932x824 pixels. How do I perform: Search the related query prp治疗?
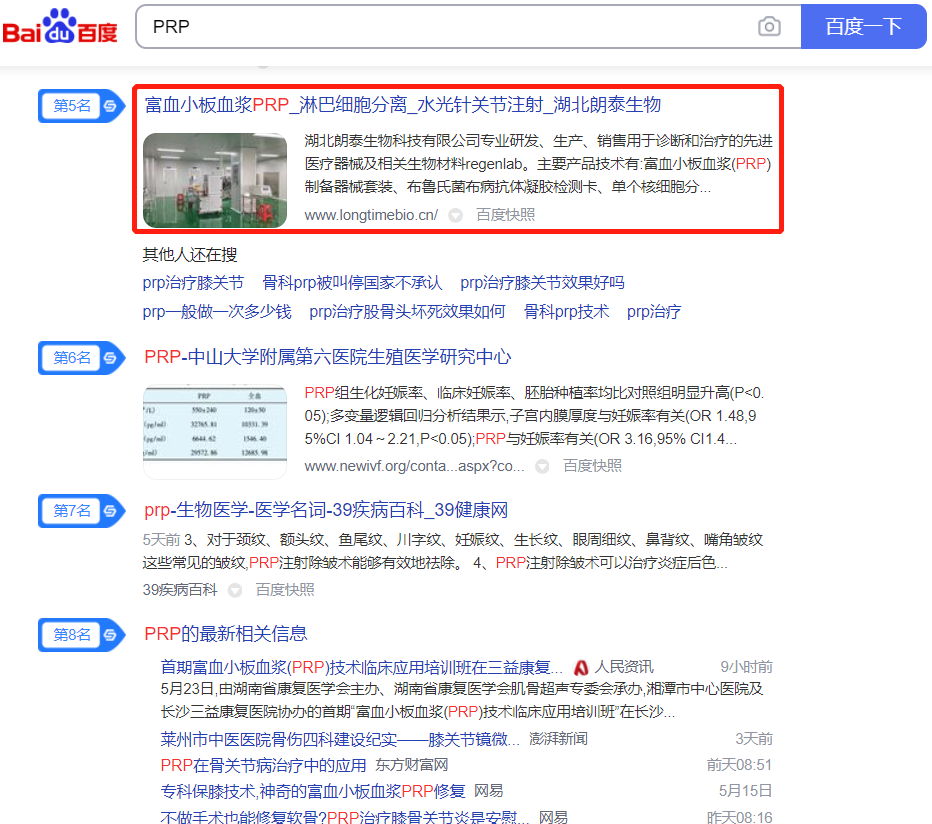tap(654, 312)
